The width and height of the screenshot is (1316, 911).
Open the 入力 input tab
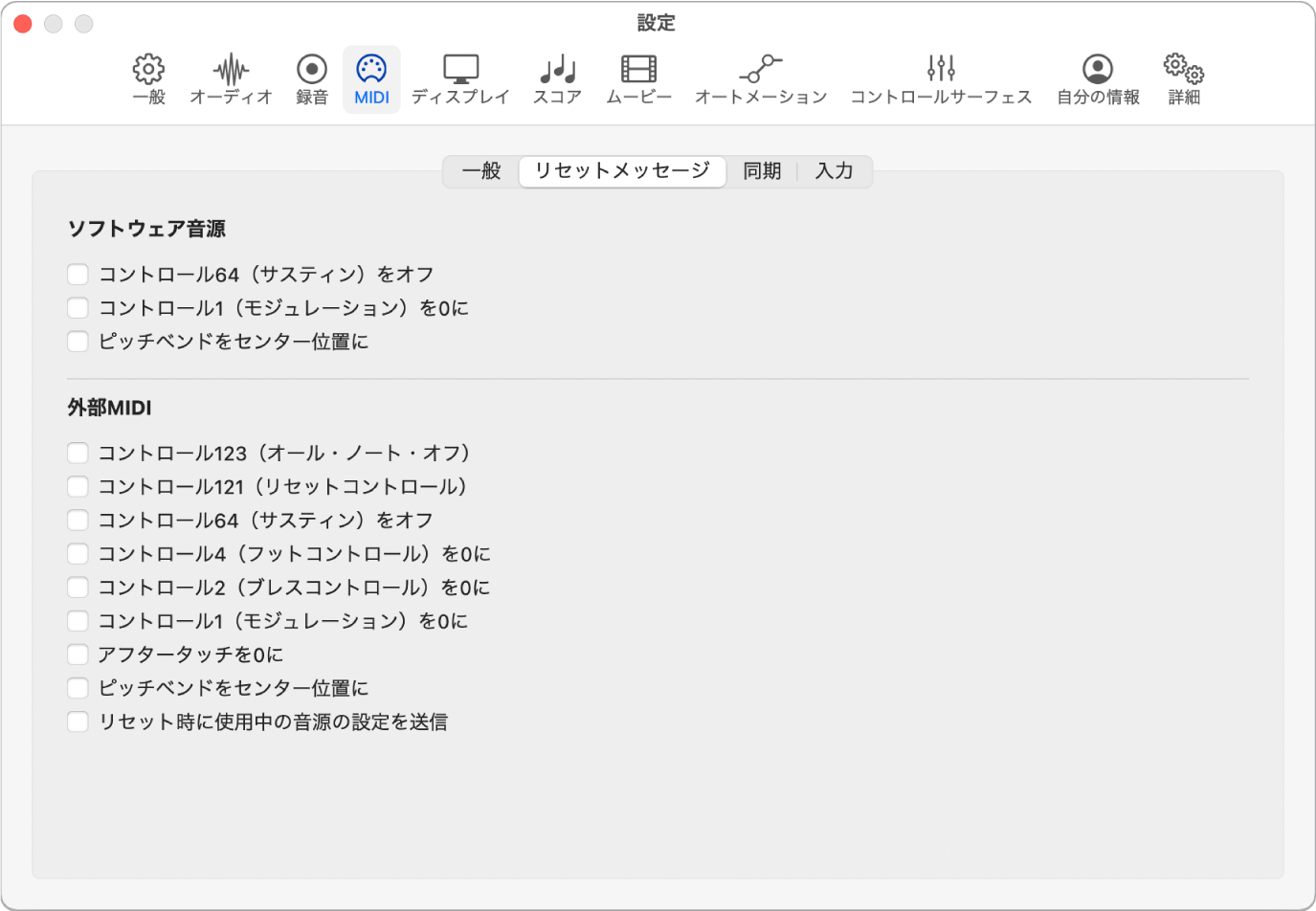(834, 171)
